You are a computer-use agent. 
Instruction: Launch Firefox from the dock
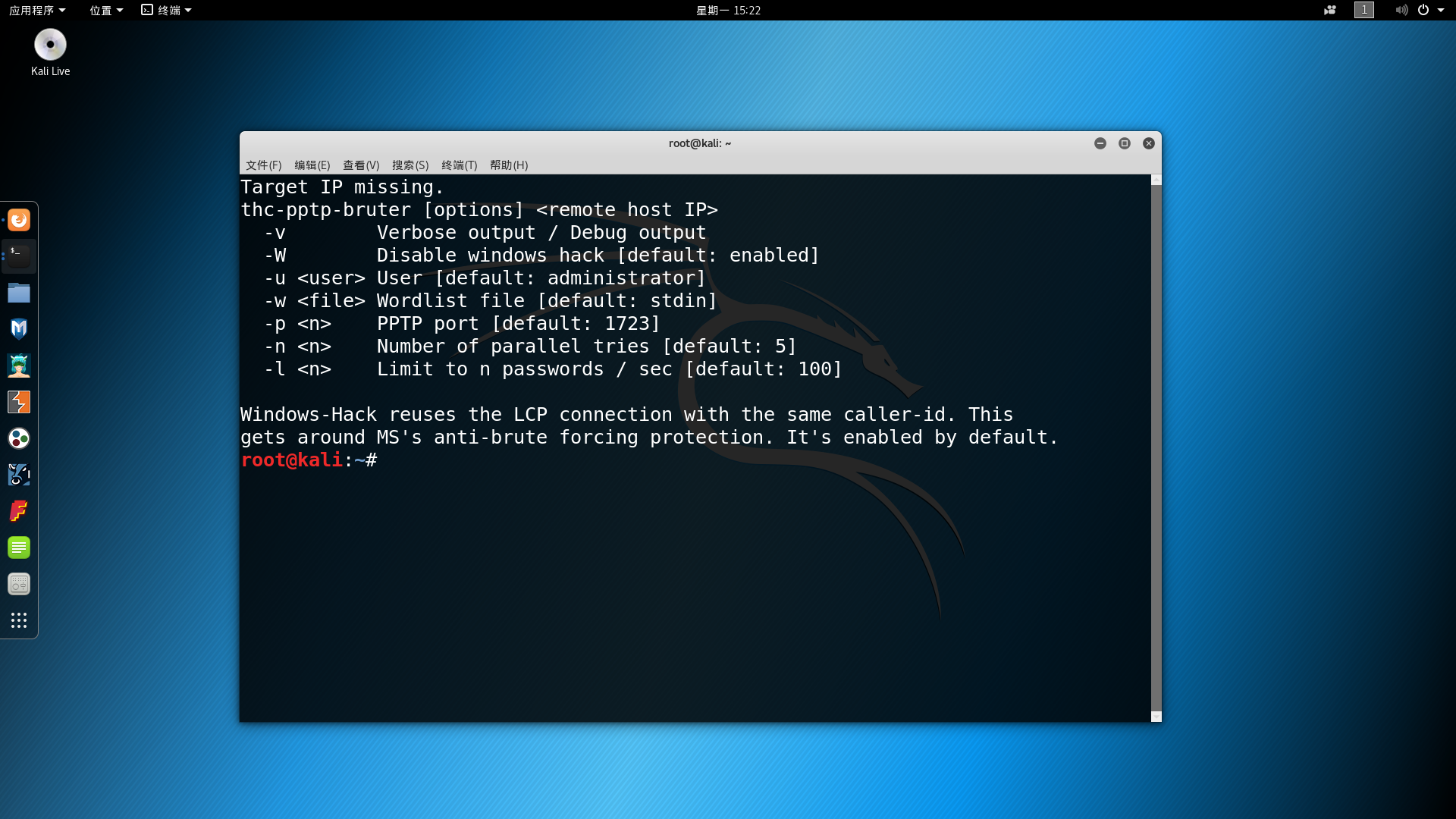tap(19, 220)
